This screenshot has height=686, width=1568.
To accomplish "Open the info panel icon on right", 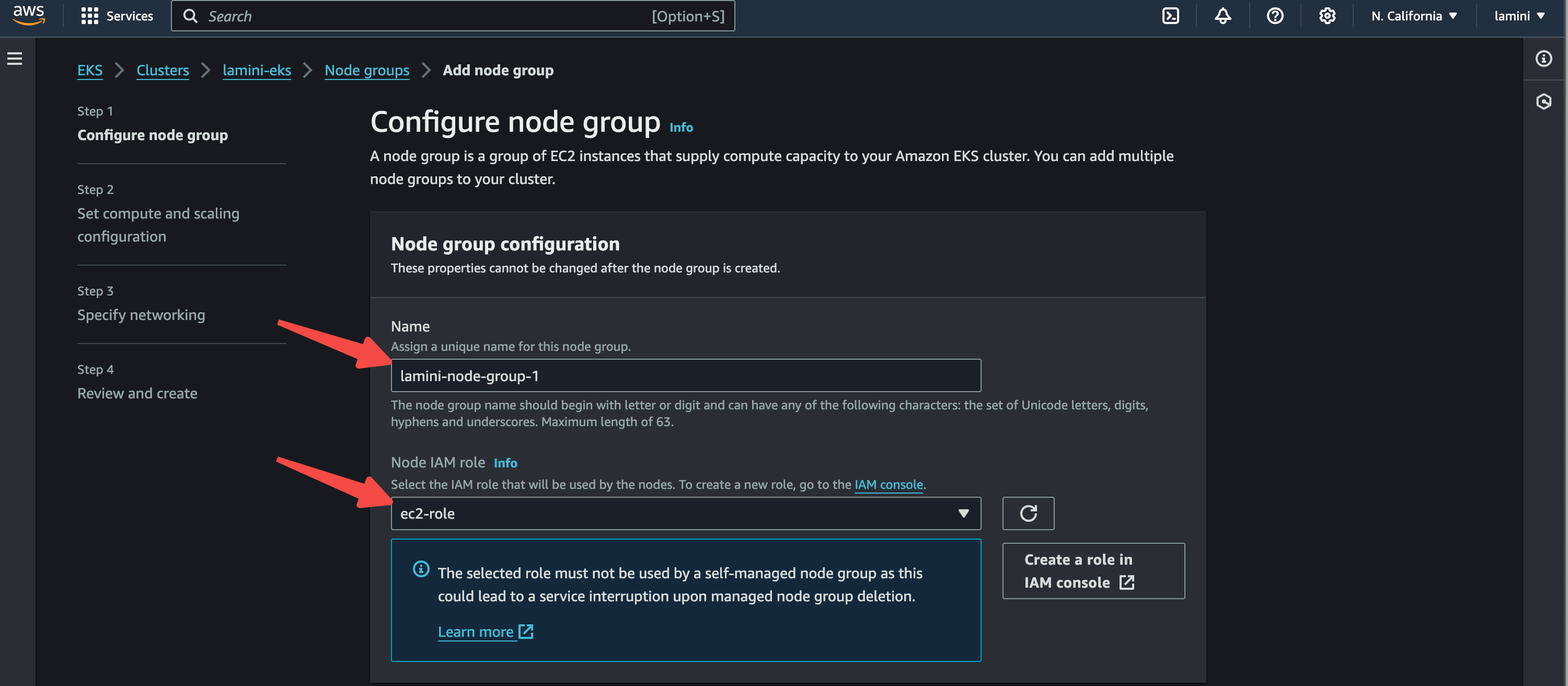I will (x=1543, y=59).
